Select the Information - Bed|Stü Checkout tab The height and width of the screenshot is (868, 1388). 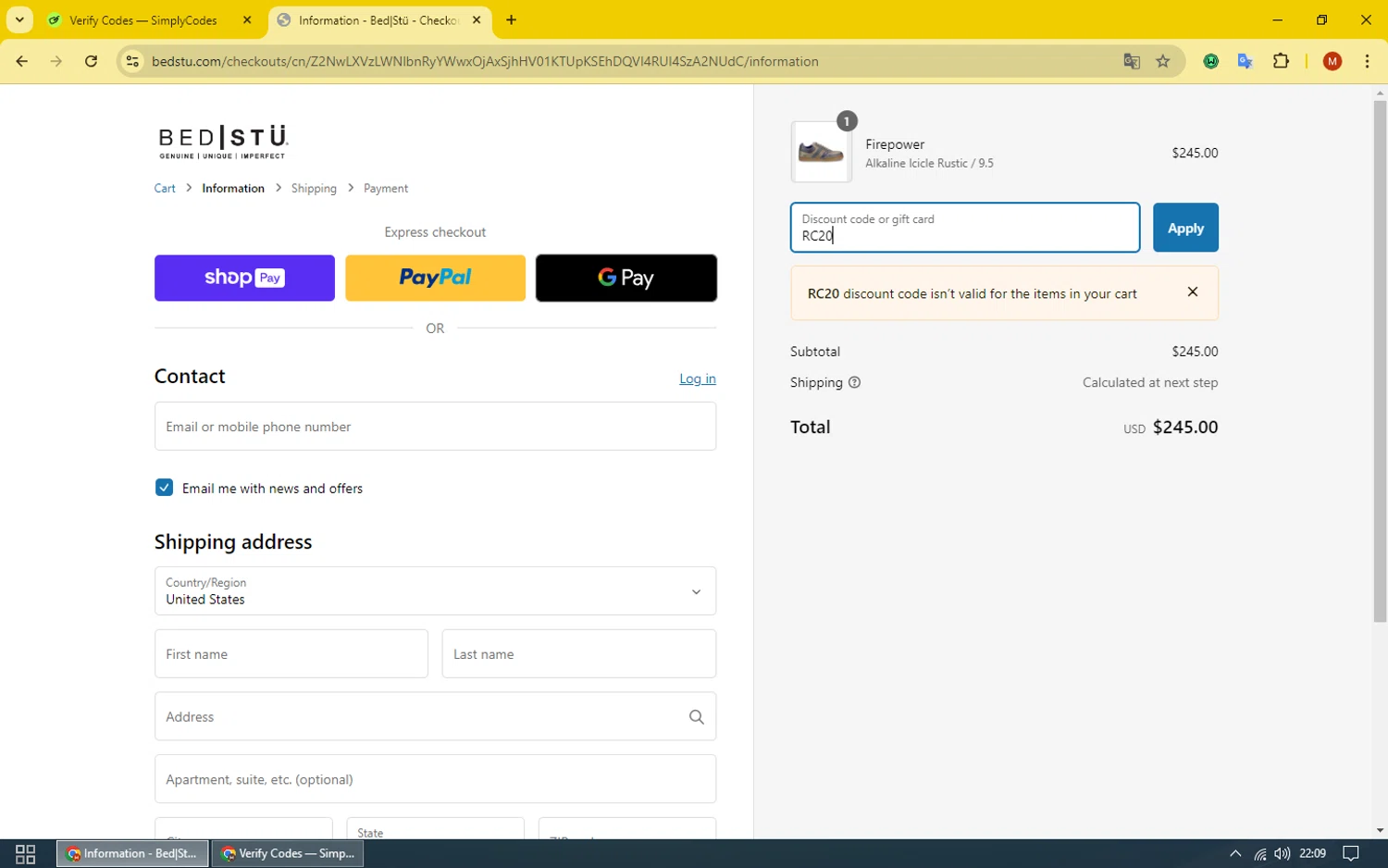click(x=379, y=20)
